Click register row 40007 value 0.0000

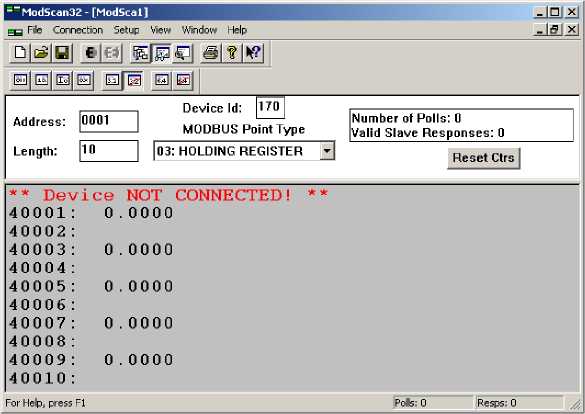point(139,323)
